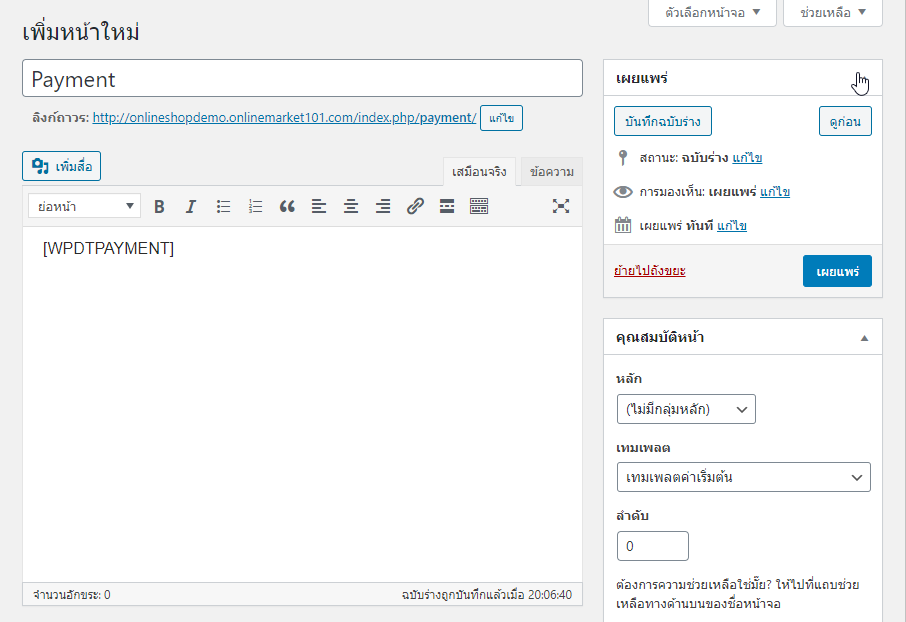Insert or edit a link
Viewport: 906px width, 622px height.
pos(415,206)
